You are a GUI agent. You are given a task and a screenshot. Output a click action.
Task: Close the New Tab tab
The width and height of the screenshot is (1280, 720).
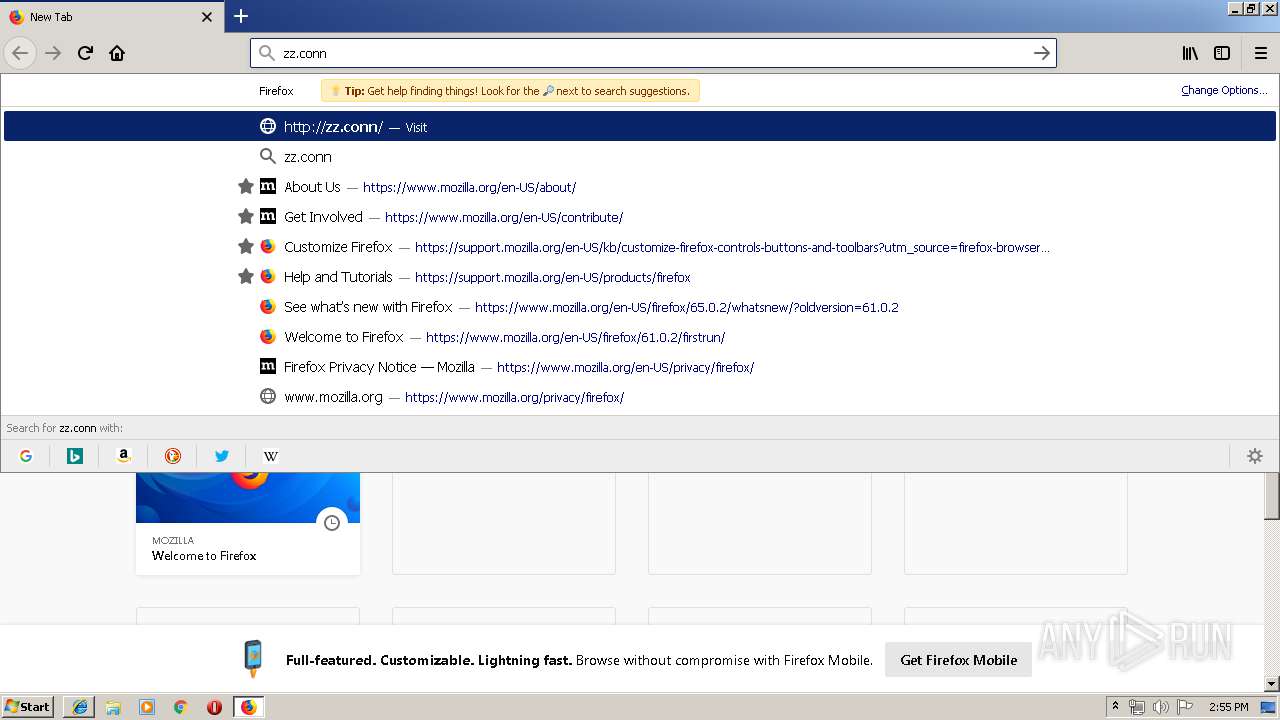point(207,17)
